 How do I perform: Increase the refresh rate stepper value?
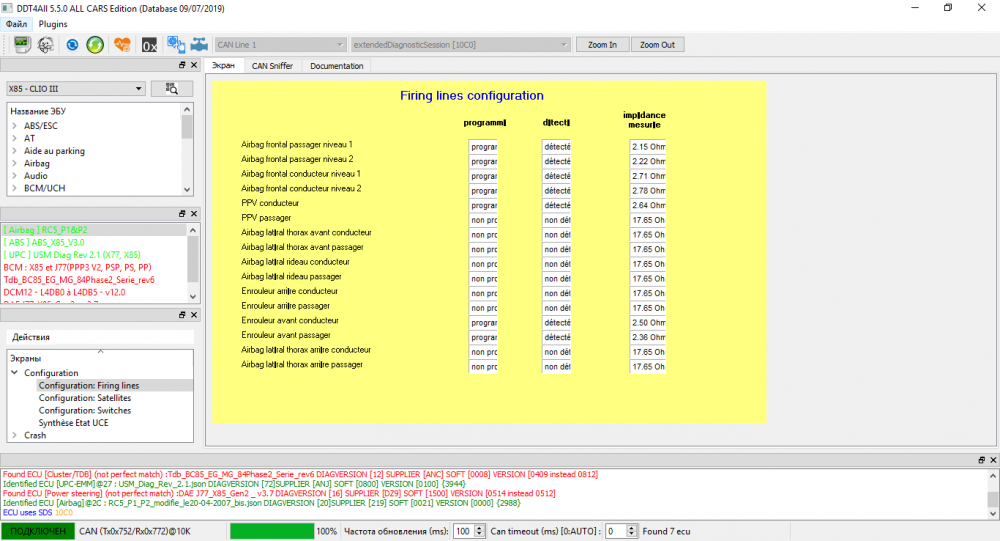(x=480, y=528)
